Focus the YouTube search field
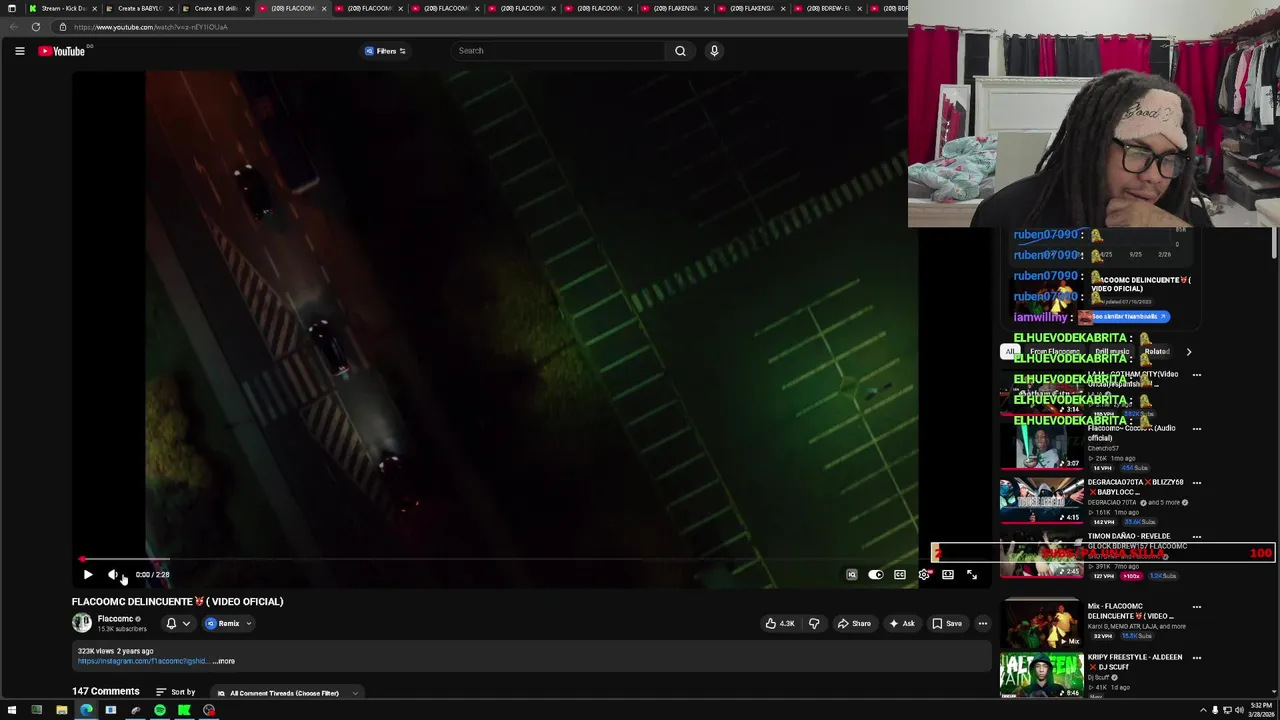This screenshot has height=720, width=1280. 558,51
